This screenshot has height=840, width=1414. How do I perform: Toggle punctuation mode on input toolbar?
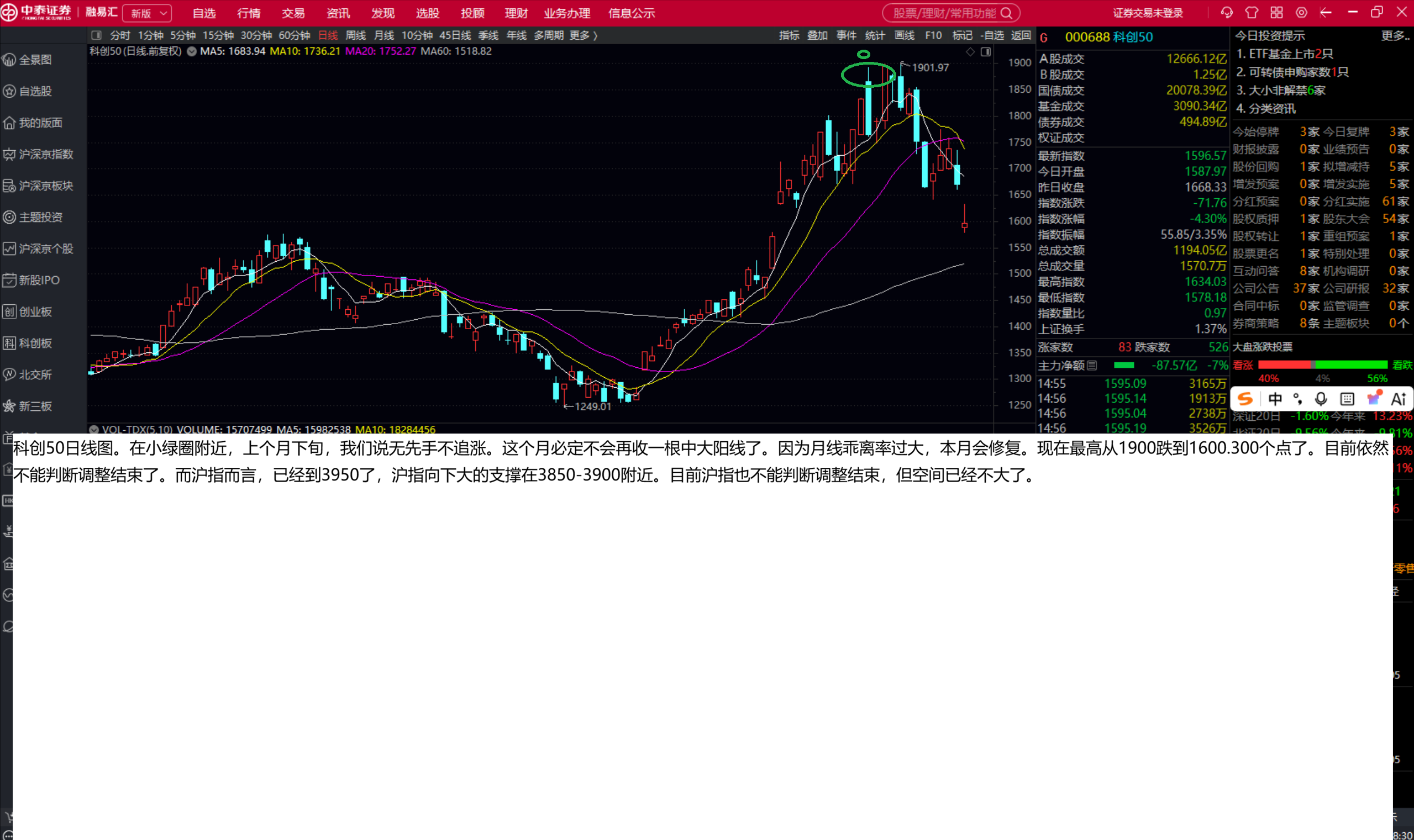(x=1298, y=399)
